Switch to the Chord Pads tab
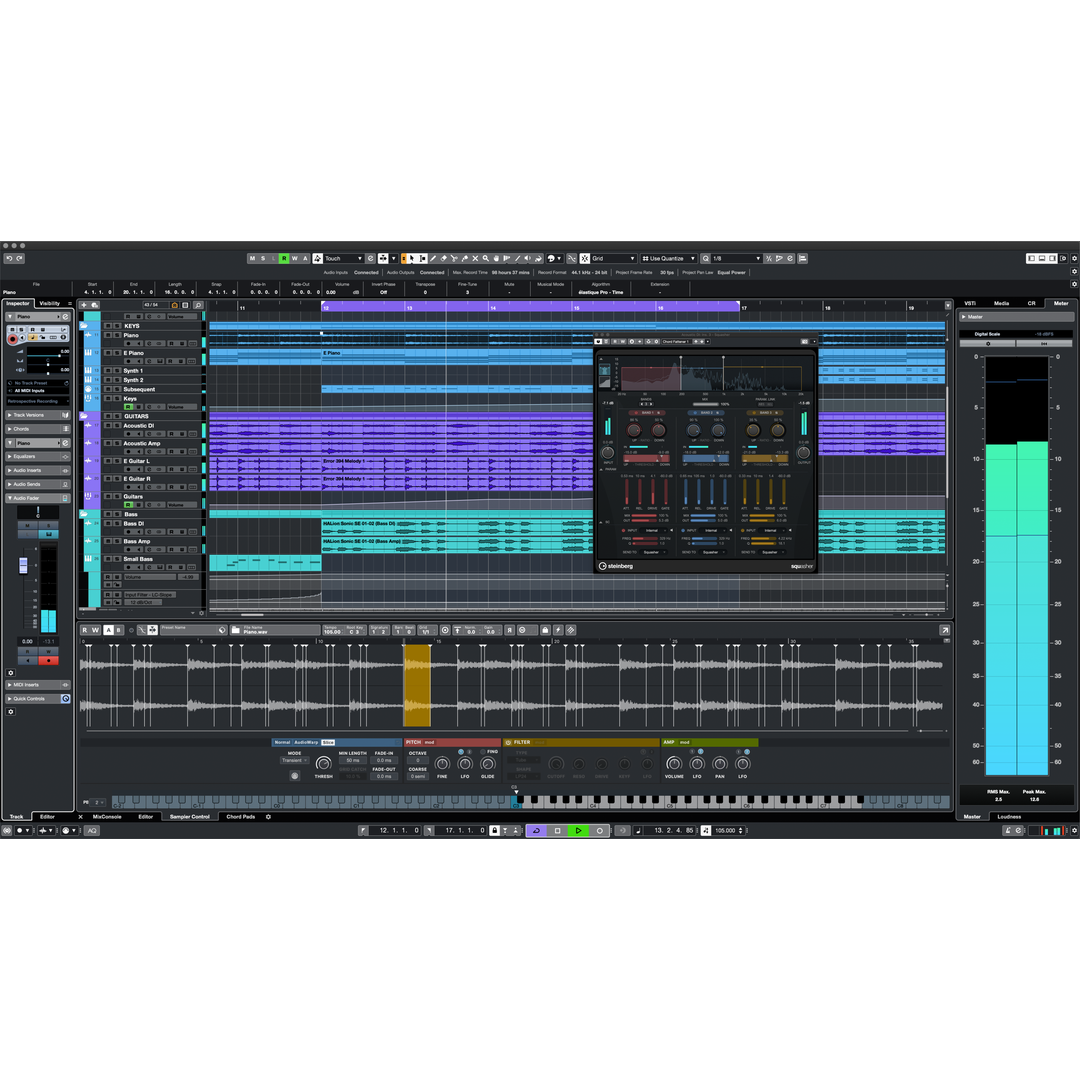Viewport: 1080px width, 1080px height. pos(240,816)
